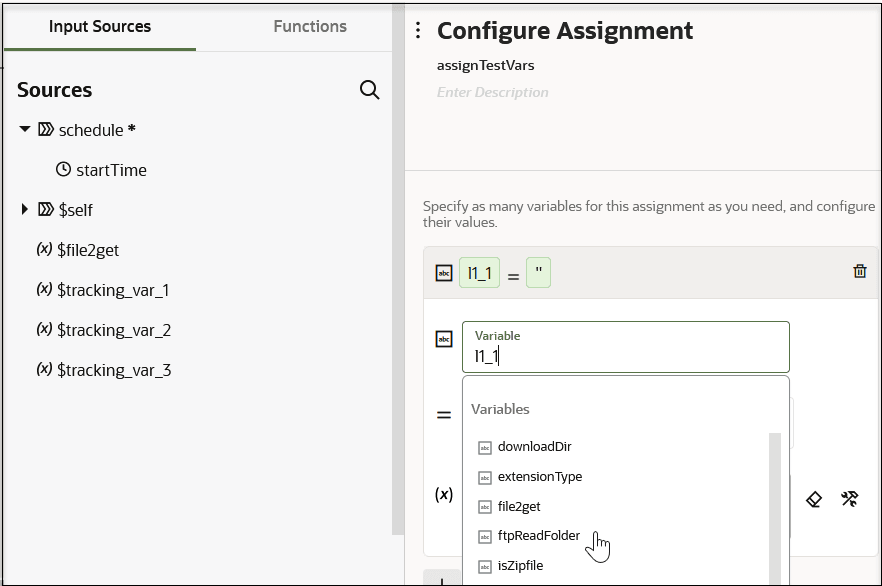The image size is (882, 586).
Task: Click the variables dropdown scrollbar
Action: pos(774,500)
